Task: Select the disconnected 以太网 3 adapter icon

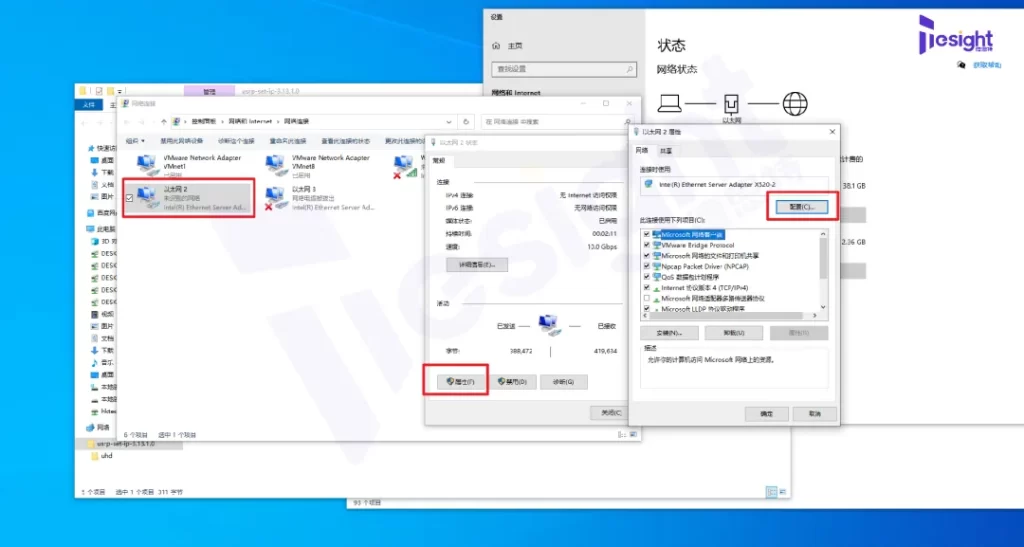Action: [276, 198]
